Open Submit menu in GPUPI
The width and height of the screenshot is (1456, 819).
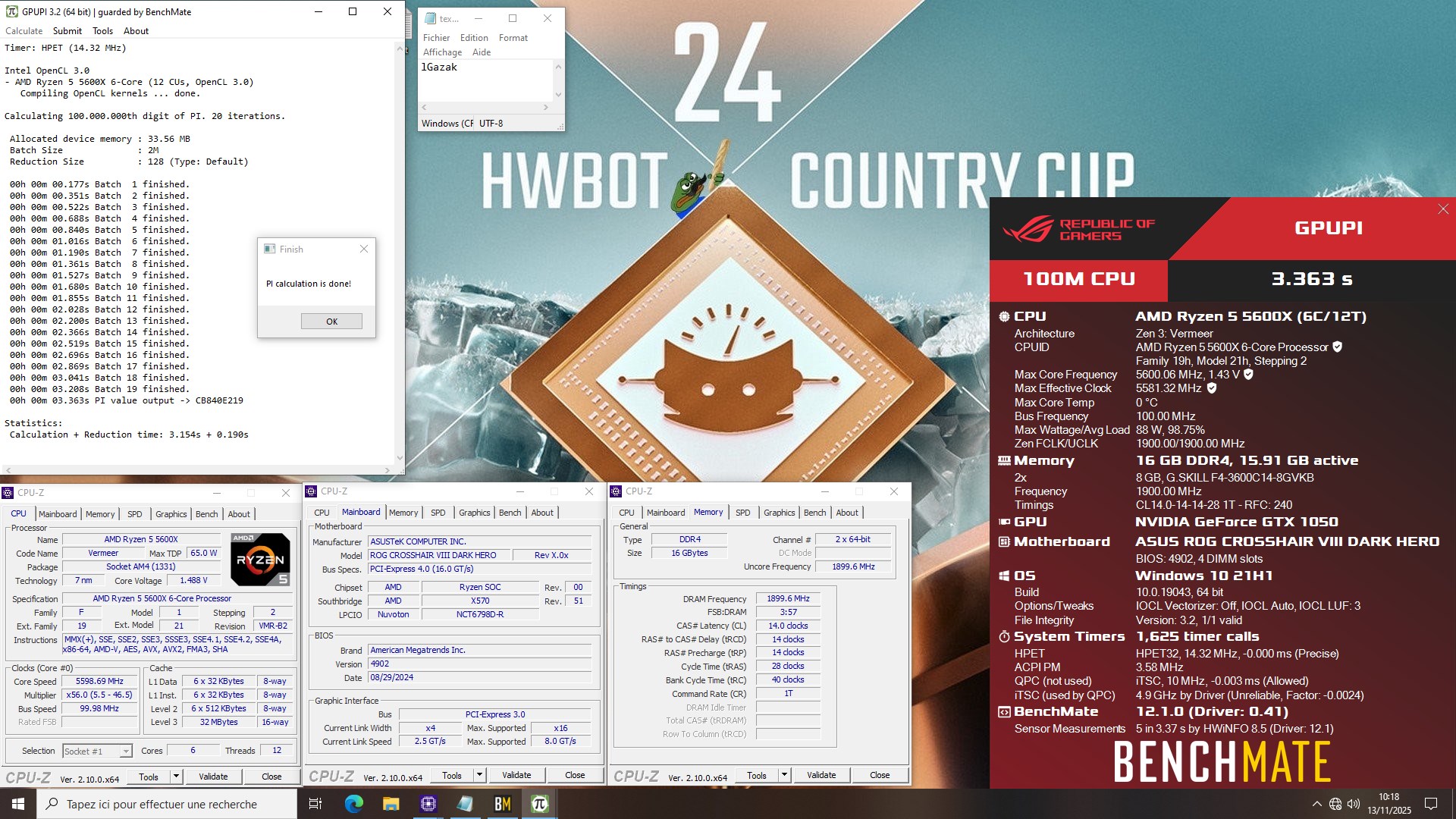coord(67,31)
